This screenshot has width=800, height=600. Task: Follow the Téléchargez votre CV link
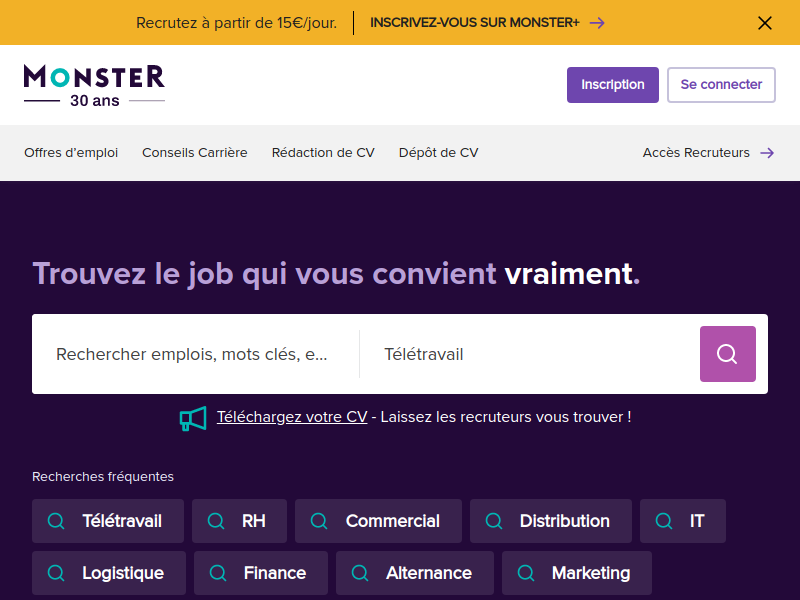(292, 417)
